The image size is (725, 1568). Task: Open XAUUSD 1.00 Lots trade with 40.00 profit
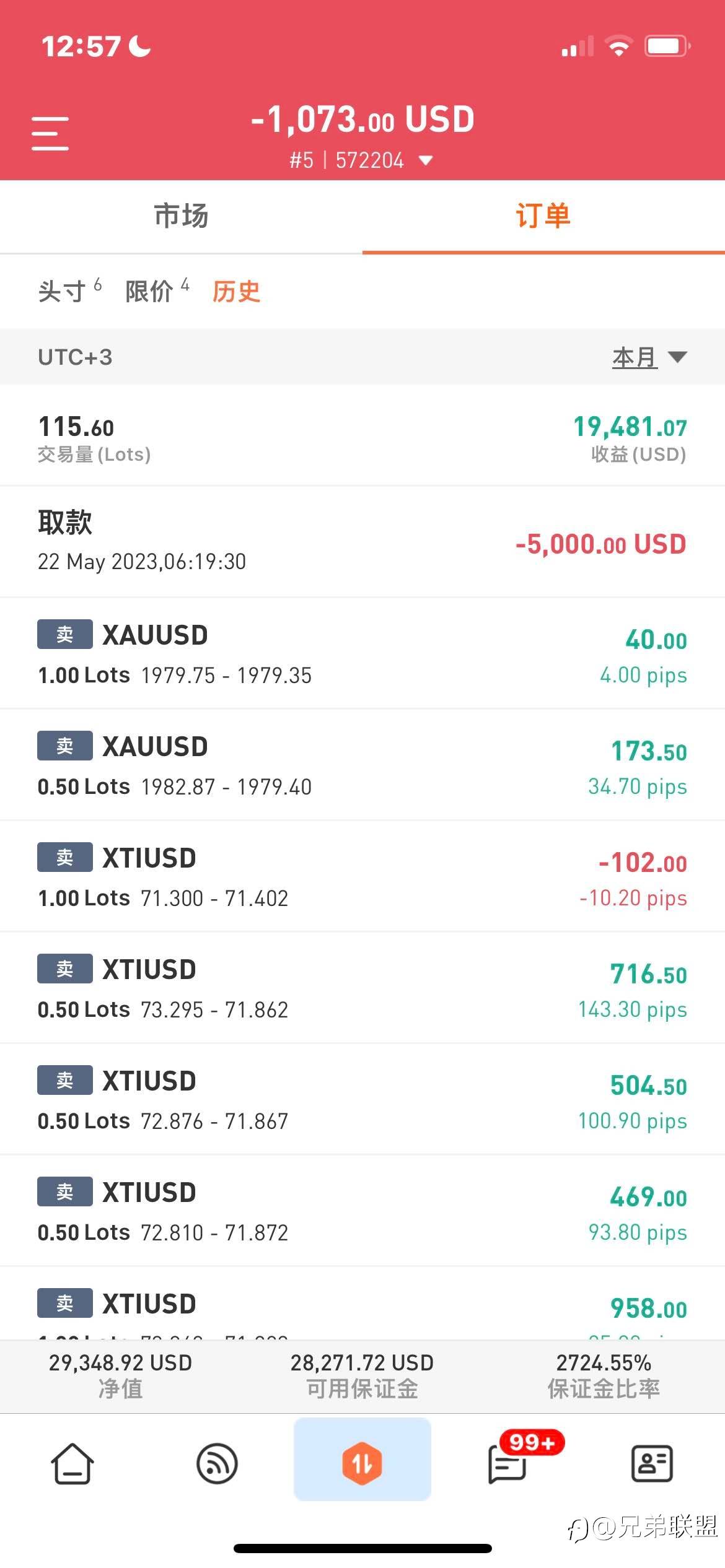[362, 653]
